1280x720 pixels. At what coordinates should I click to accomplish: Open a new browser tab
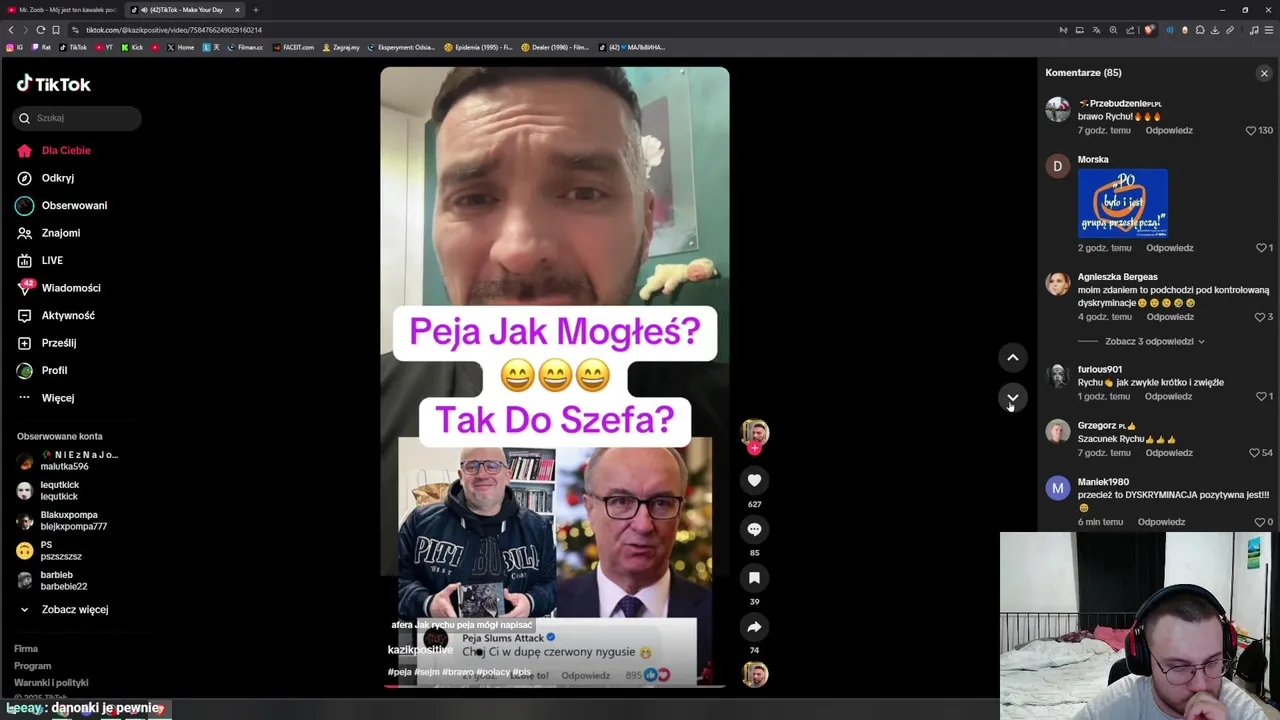255,10
